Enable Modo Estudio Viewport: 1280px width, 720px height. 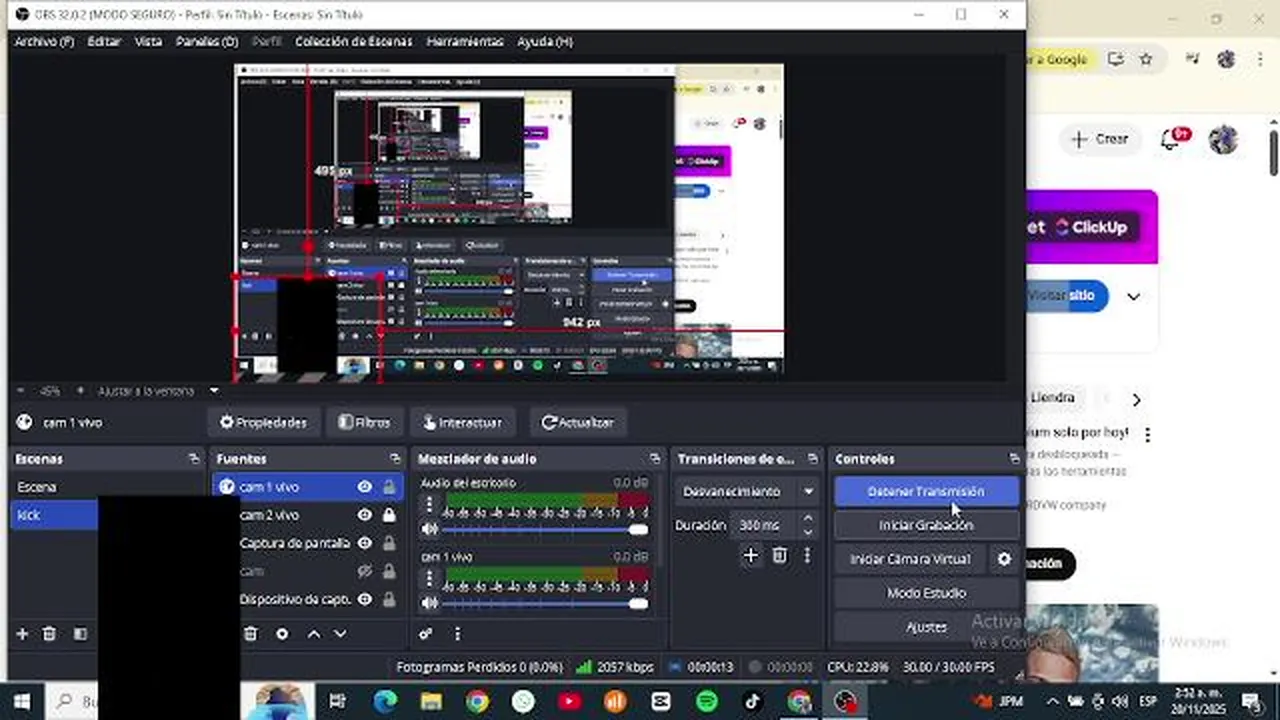click(x=926, y=593)
